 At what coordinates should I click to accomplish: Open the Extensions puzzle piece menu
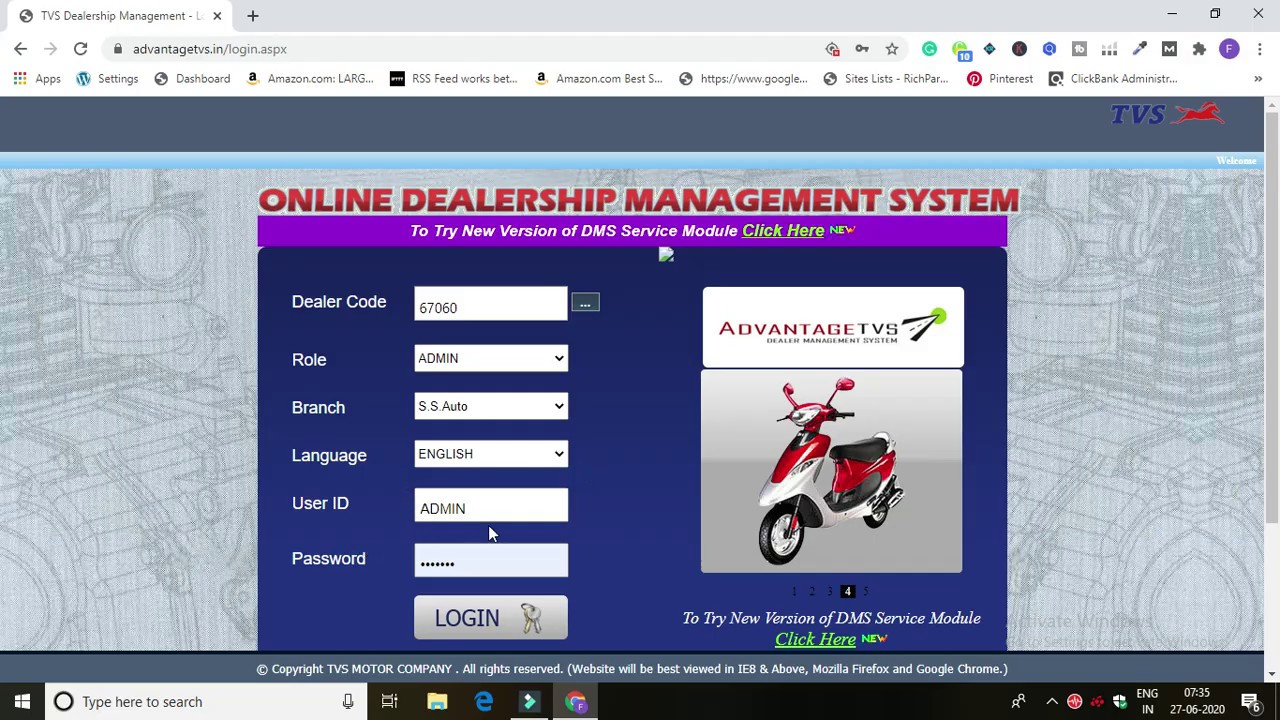point(1199,49)
